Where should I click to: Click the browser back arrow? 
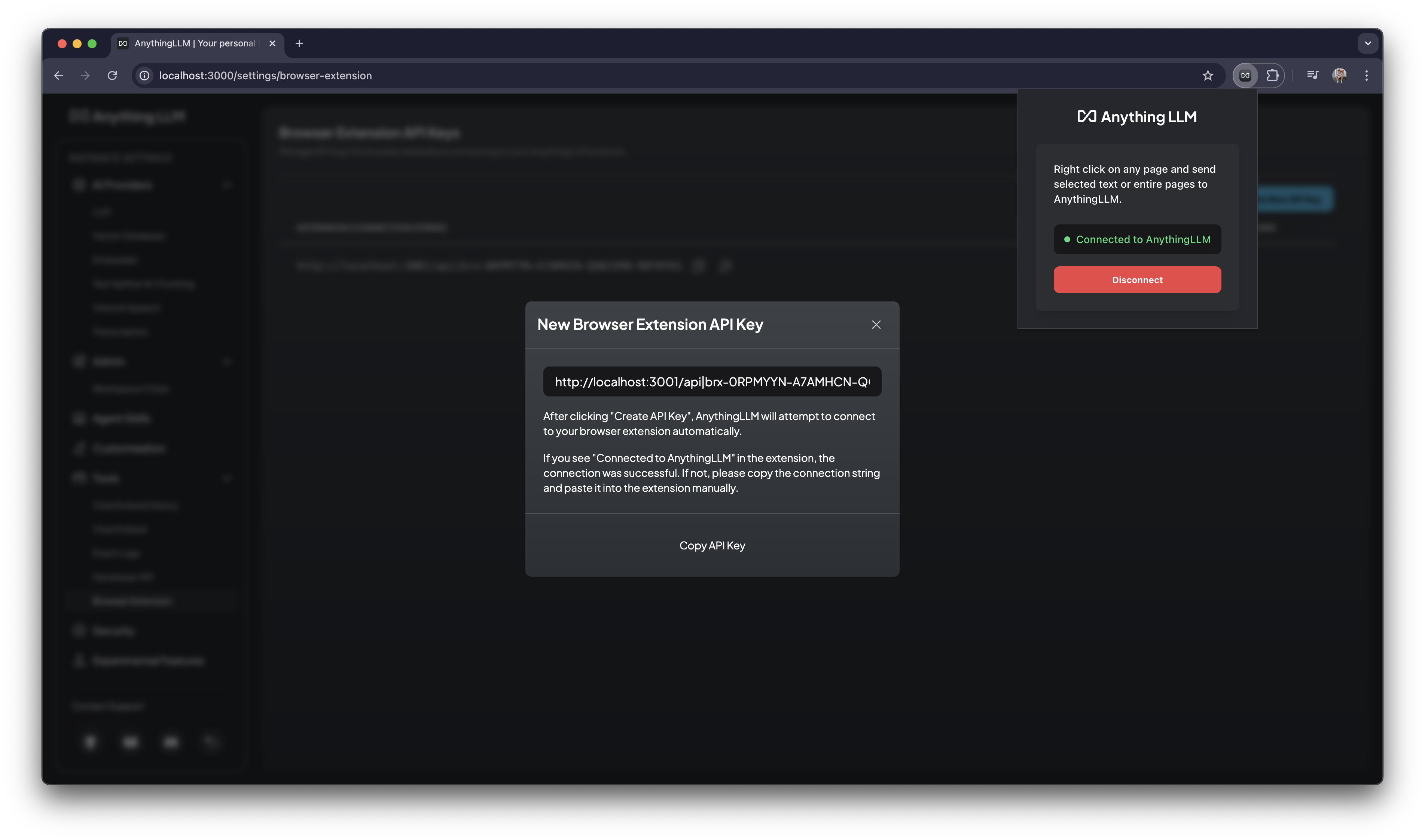(x=58, y=75)
